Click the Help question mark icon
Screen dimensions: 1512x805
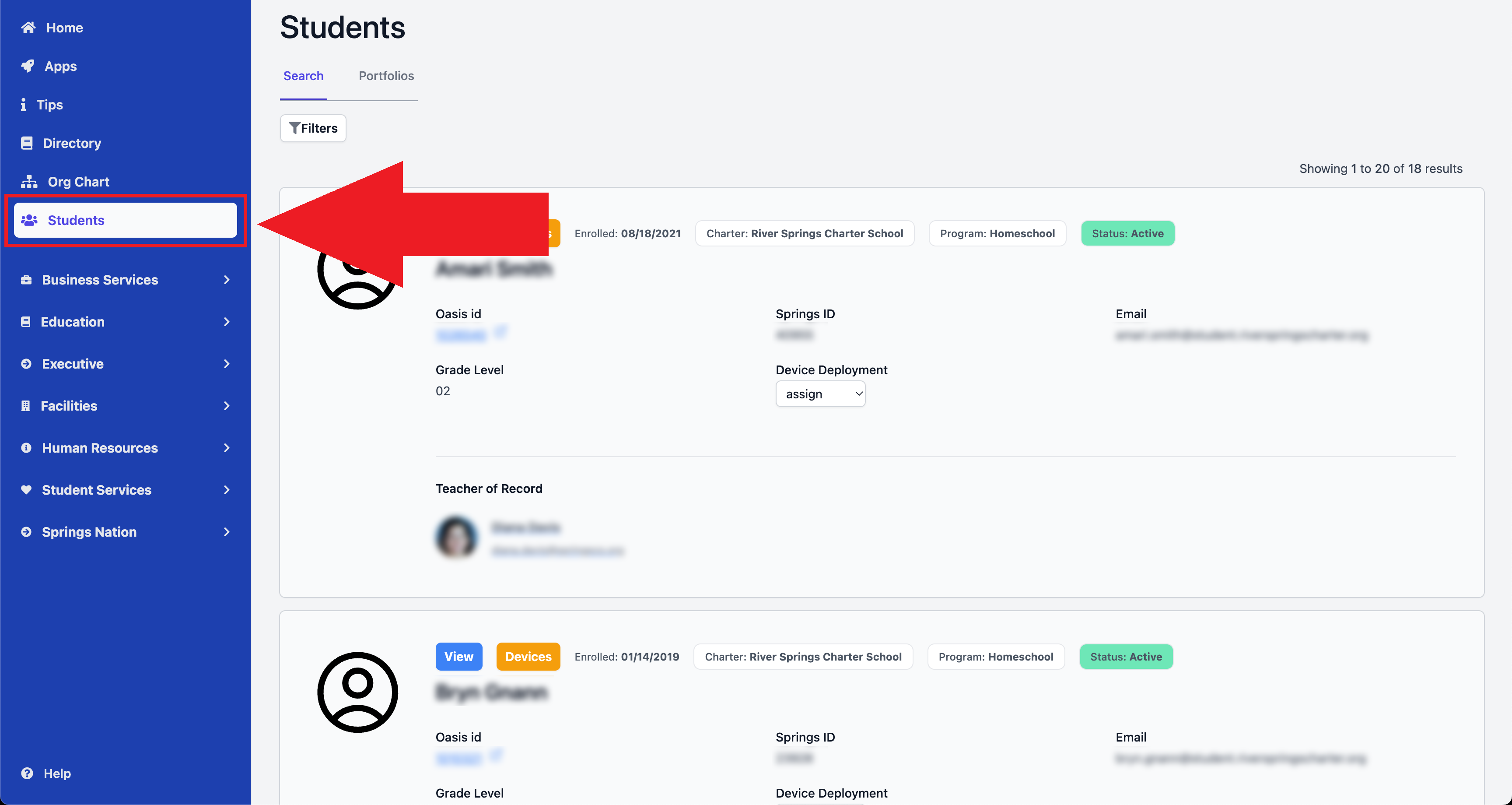[x=26, y=773]
